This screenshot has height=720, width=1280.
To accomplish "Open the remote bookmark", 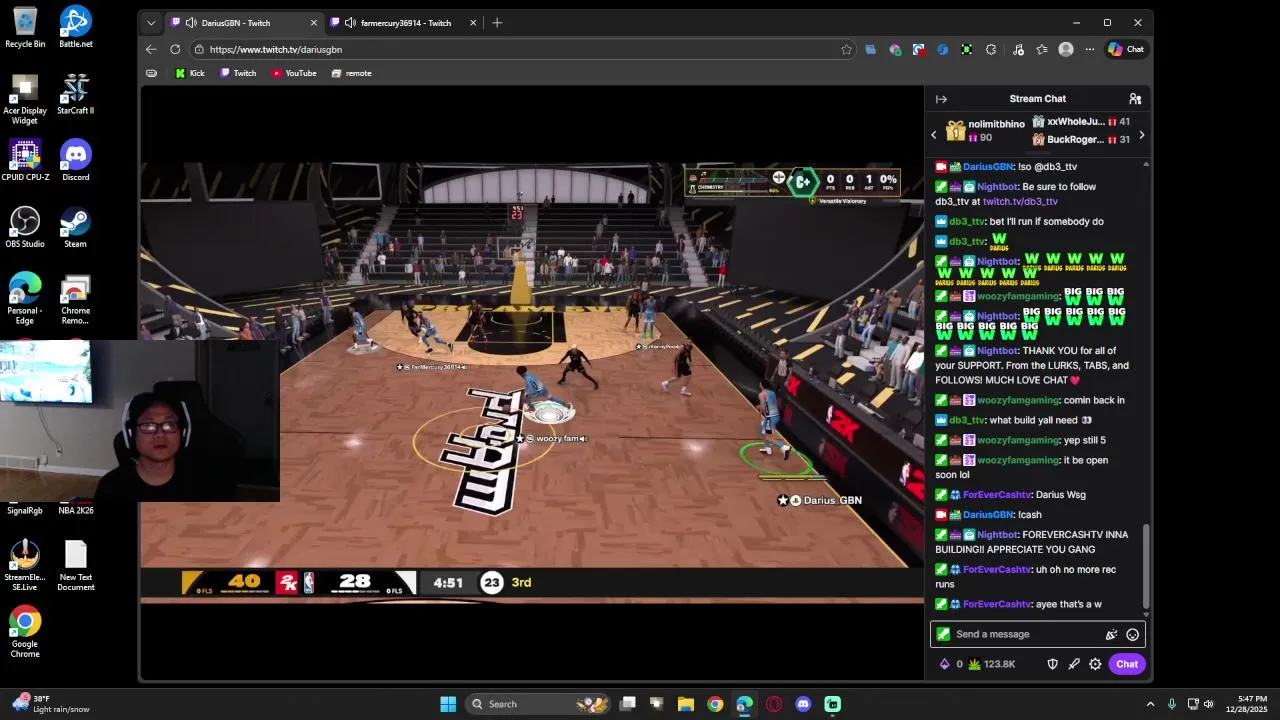I will pos(352,73).
